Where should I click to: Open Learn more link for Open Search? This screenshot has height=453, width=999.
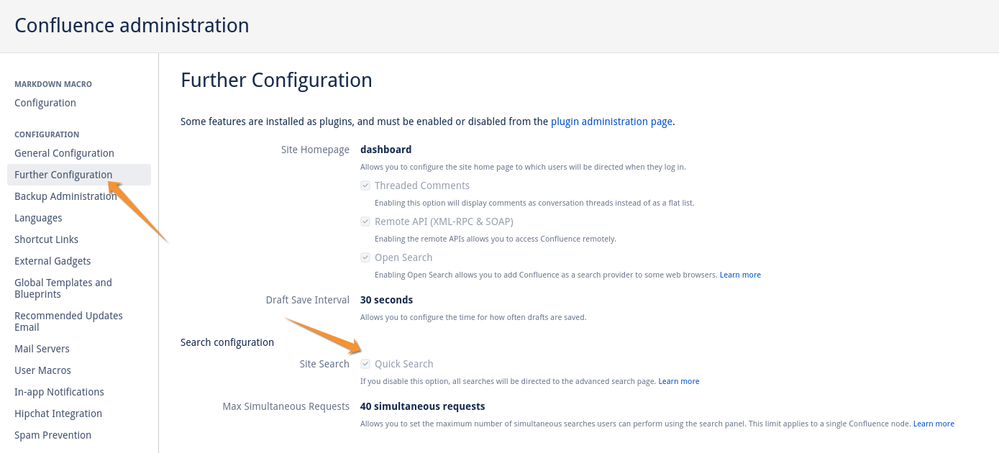tap(740, 275)
